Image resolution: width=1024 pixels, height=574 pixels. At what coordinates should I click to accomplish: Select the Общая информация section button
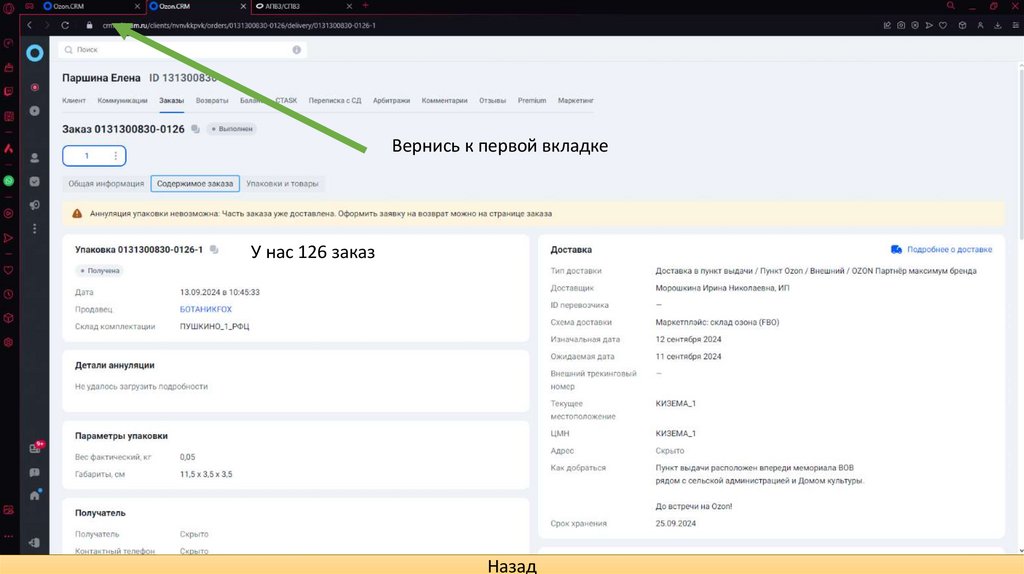click(x=106, y=183)
